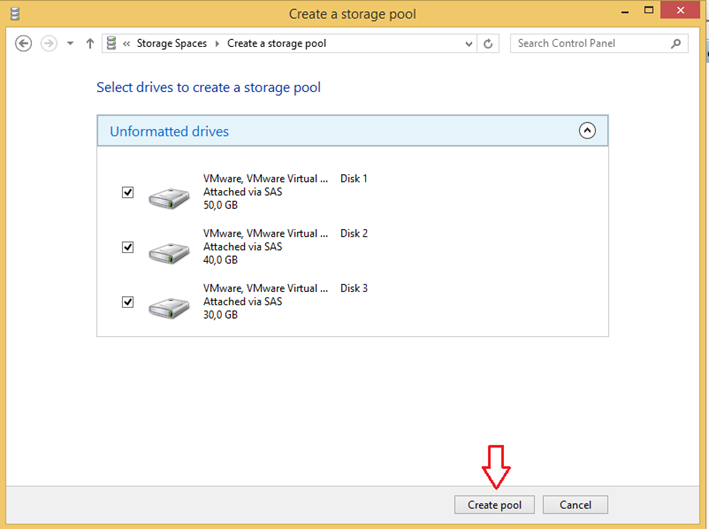The height and width of the screenshot is (529, 709).
Task: Uncheck the Disk 1 50,0 GB checkbox
Action: (x=128, y=193)
